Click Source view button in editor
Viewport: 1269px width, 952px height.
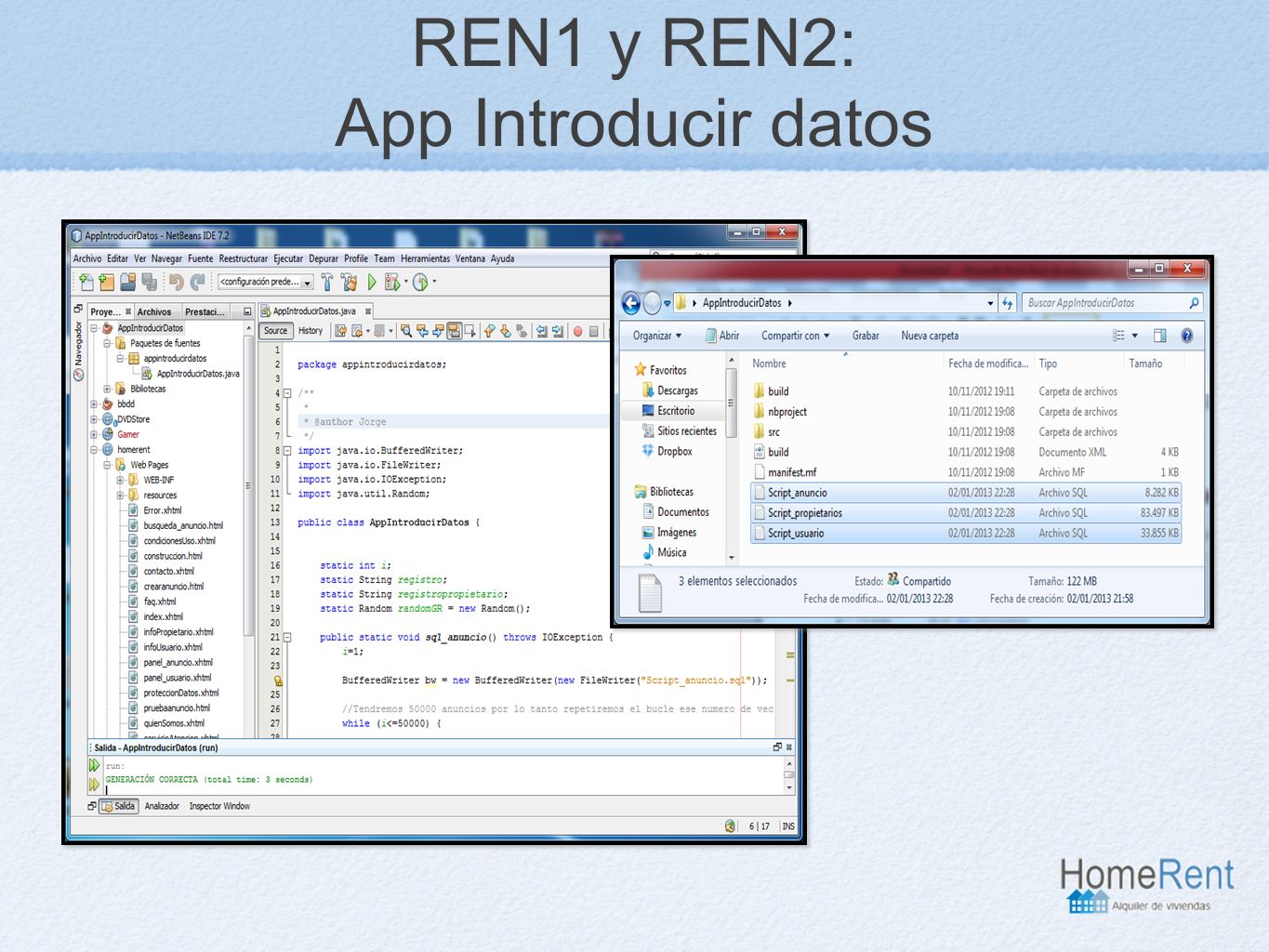[x=276, y=331]
